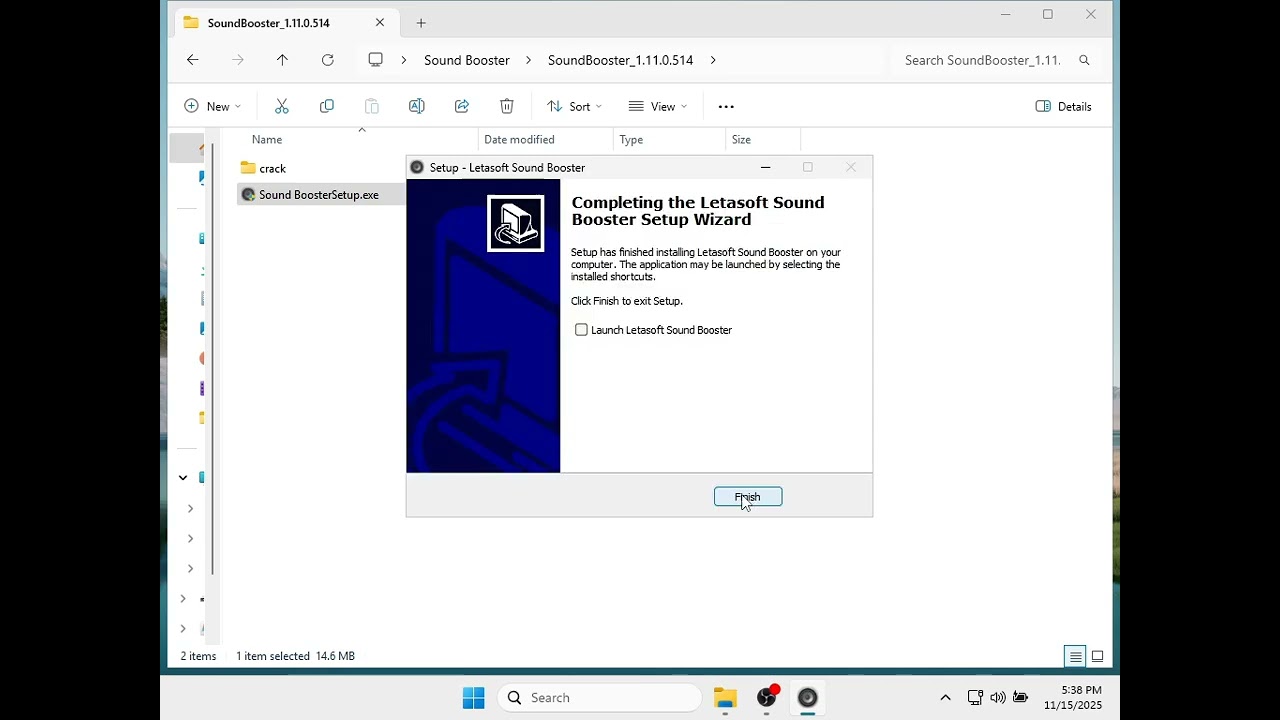The width and height of the screenshot is (1280, 720).
Task: Click the Setup dialog title bar icon
Action: [x=417, y=167]
